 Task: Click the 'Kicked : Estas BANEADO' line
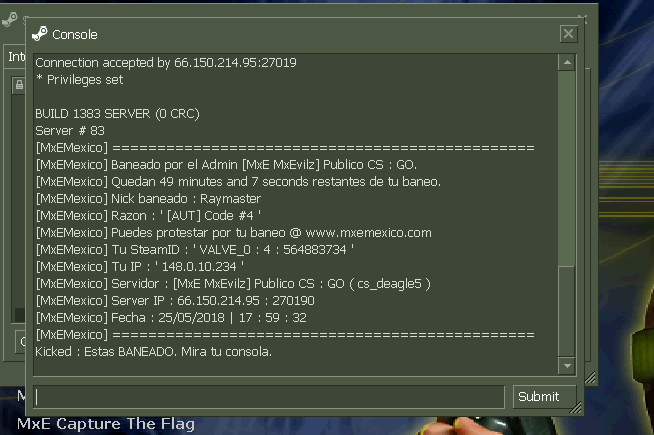153,352
